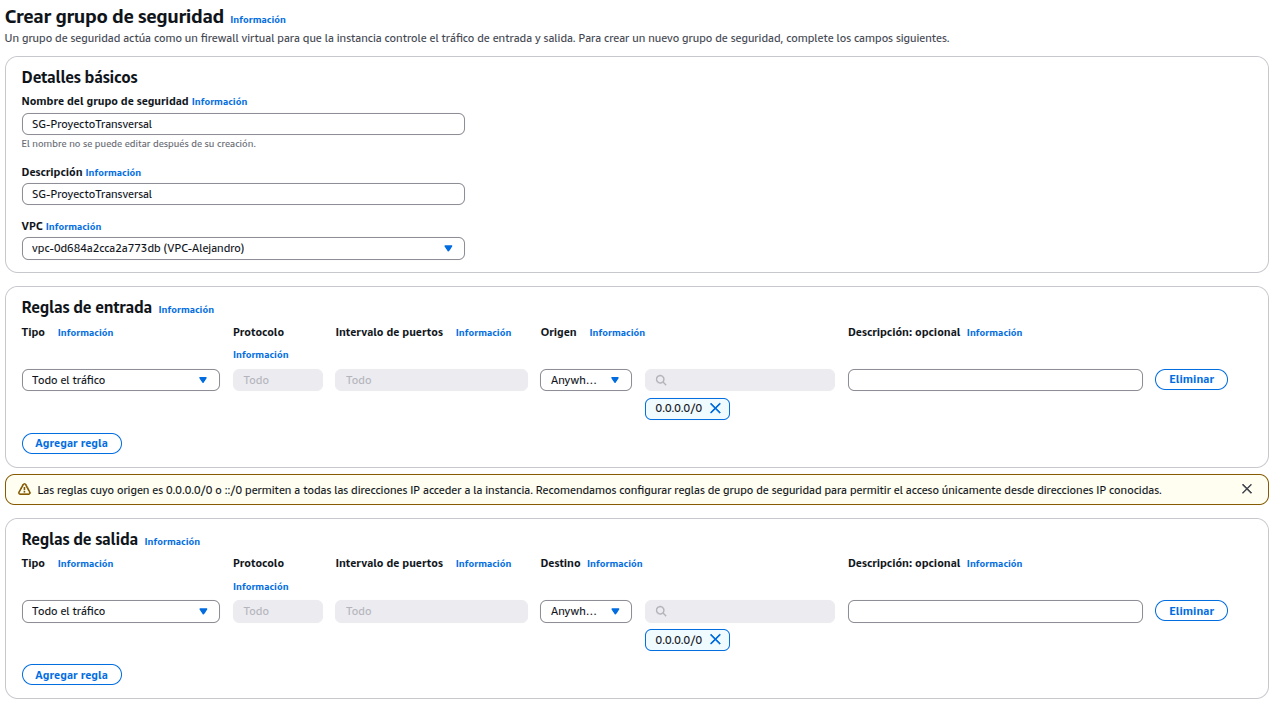The image size is (1285, 704).
Task: Open Información link beside Reglas de entrada
Action: pos(186,310)
